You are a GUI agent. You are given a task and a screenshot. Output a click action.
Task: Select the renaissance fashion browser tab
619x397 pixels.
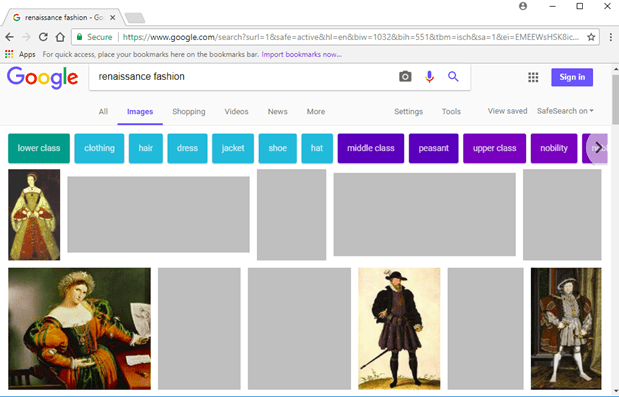click(63, 17)
